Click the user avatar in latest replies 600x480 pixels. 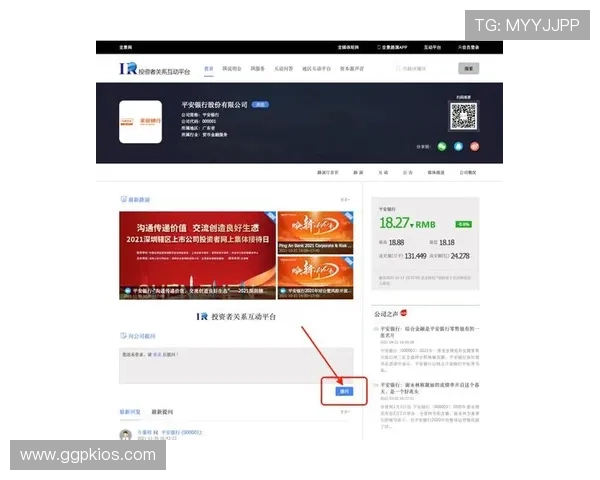(x=126, y=435)
